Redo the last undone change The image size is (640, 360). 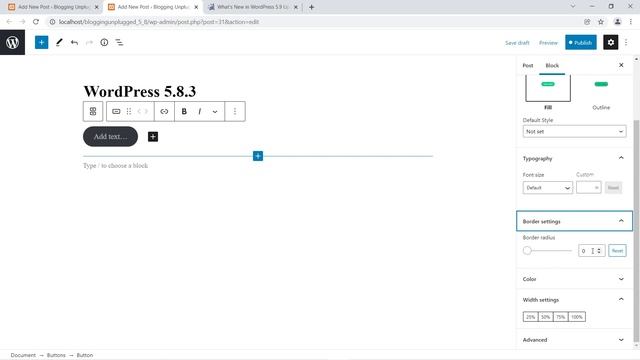click(89, 42)
